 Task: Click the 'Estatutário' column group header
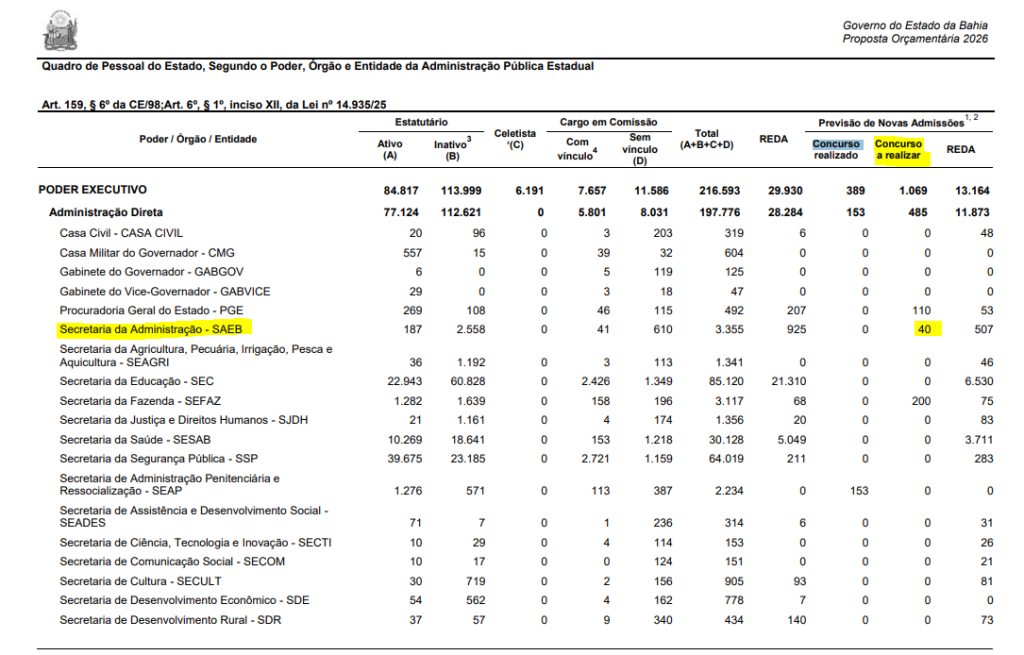pos(421,122)
